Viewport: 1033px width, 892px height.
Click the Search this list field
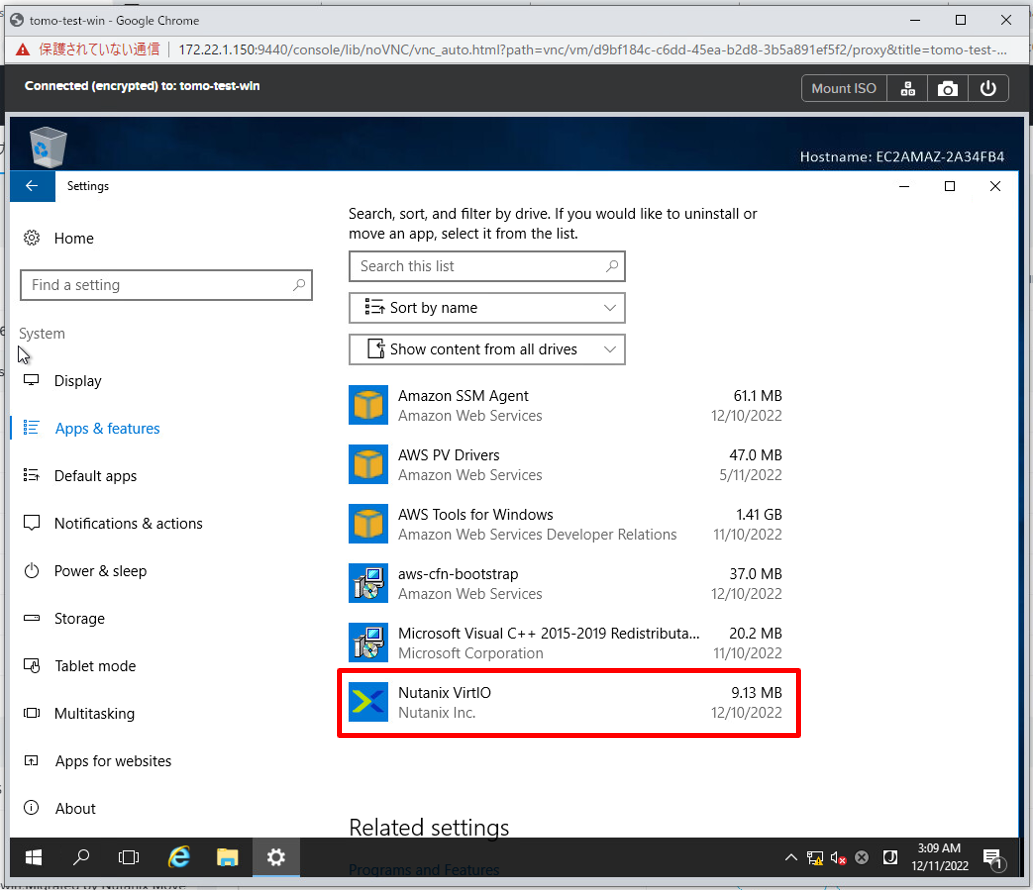(x=487, y=266)
